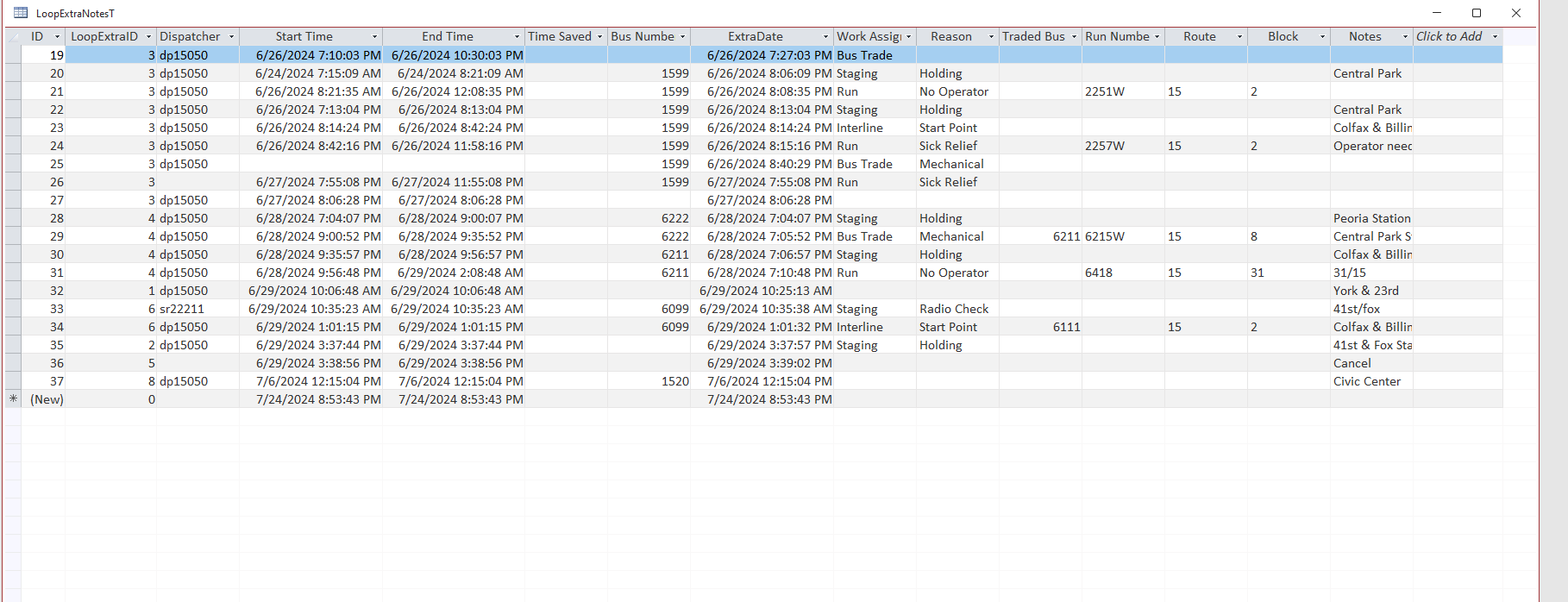Image resolution: width=1568 pixels, height=602 pixels.
Task: Select the row selector for record 19
Action: pos(13,55)
